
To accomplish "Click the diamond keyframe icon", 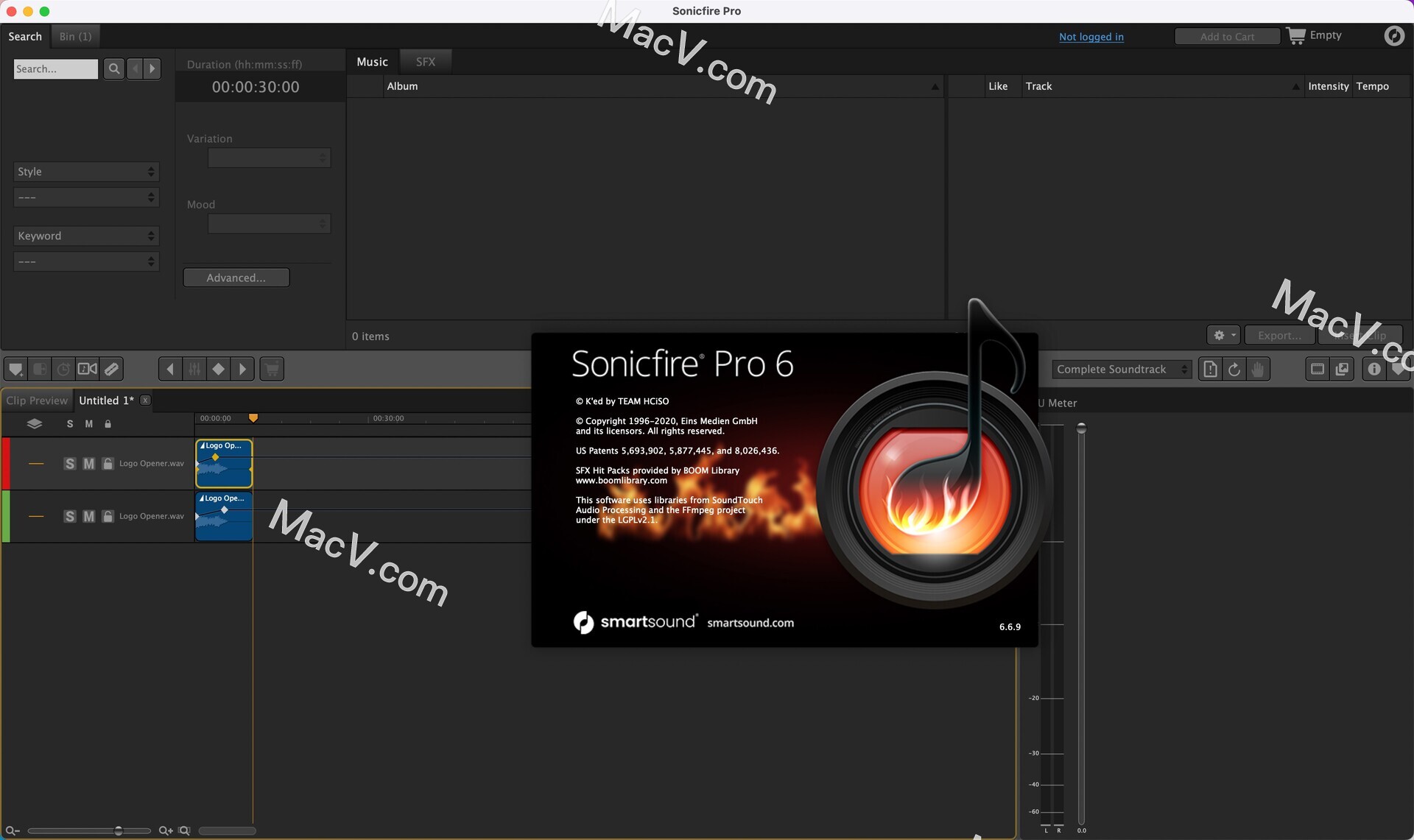I will (x=219, y=369).
